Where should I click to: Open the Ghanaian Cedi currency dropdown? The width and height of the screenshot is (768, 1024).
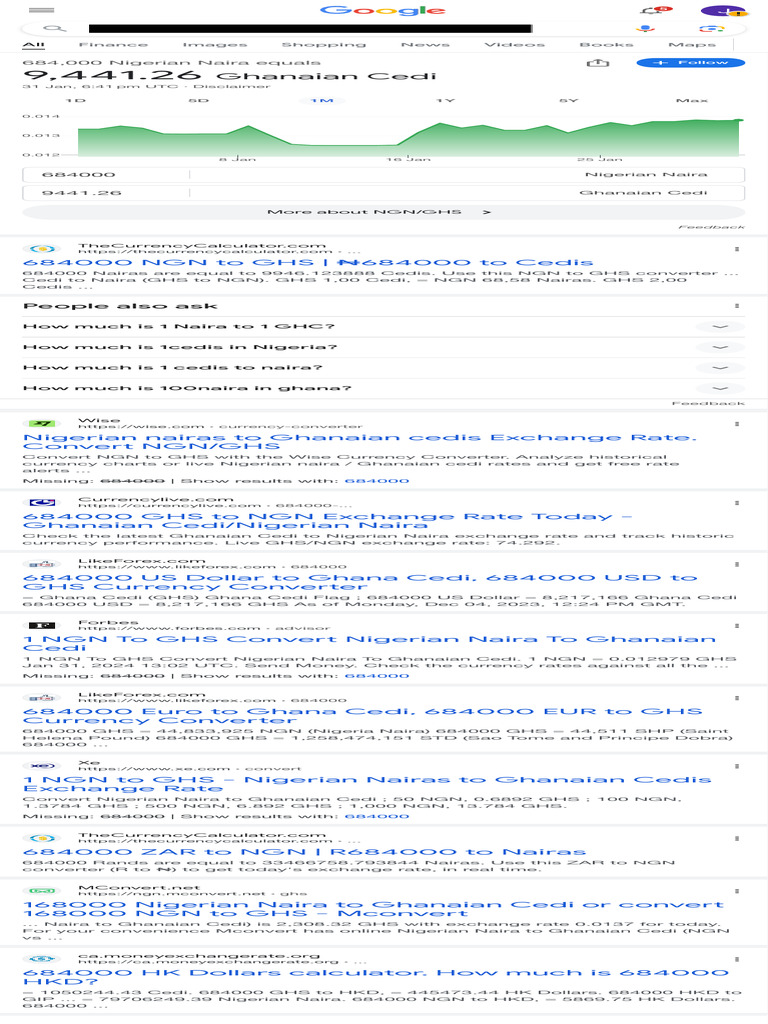(x=467, y=193)
